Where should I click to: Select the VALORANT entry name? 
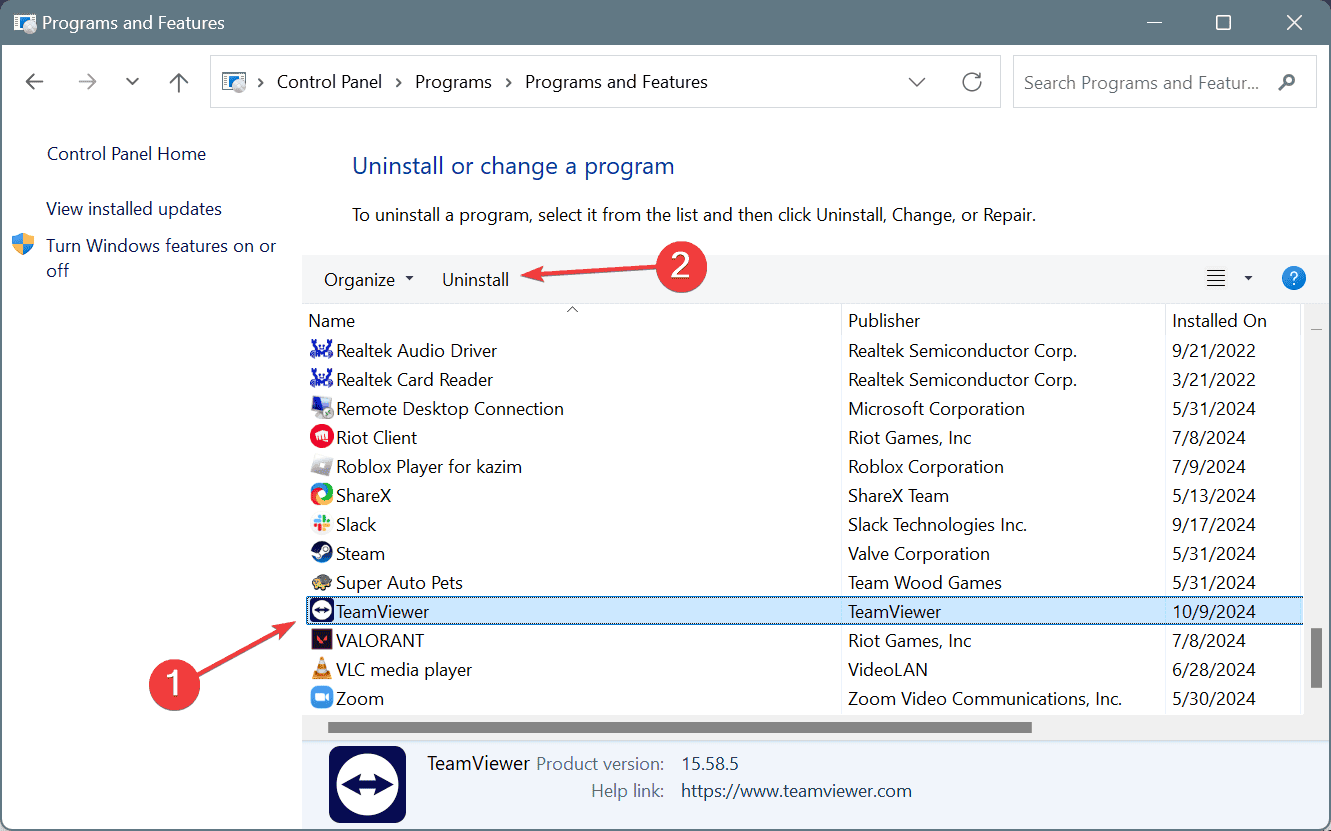[x=380, y=640]
